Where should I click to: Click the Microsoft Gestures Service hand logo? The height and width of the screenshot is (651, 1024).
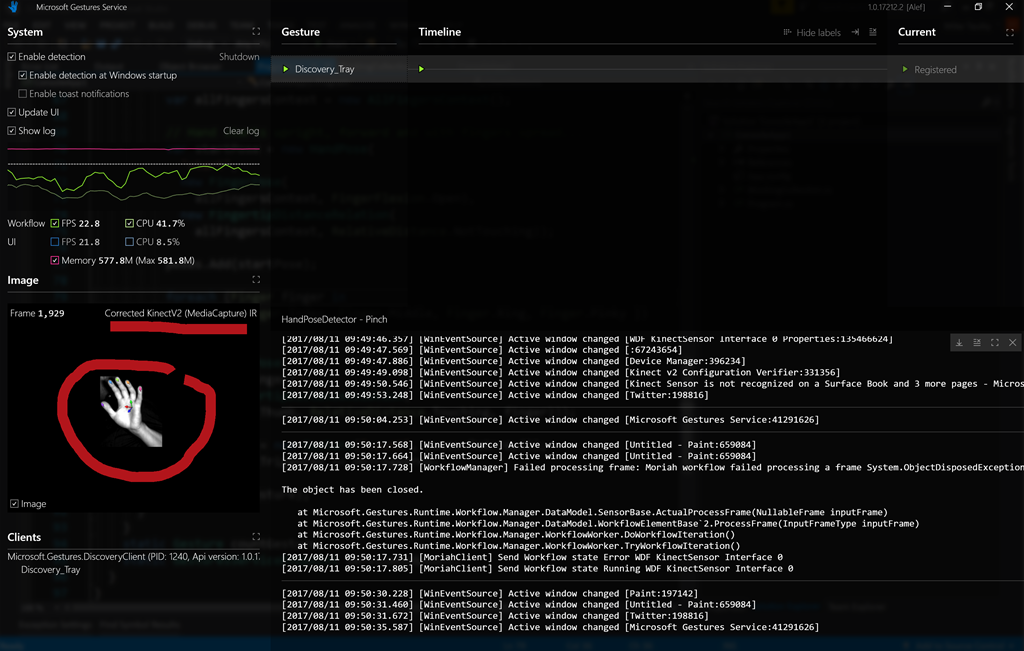pyautogui.click(x=13, y=7)
